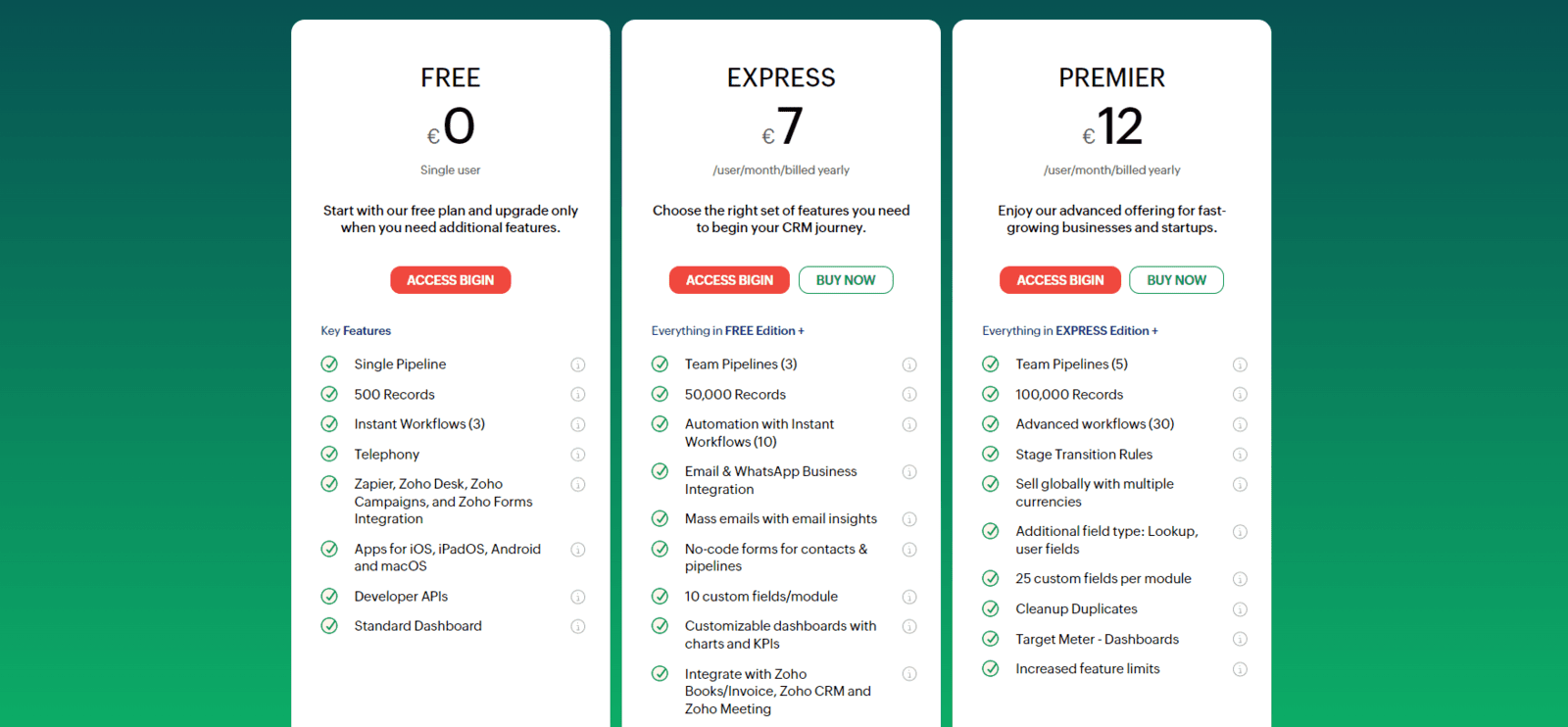Click checkmark next to Target Meter - Dashboards

(991, 639)
